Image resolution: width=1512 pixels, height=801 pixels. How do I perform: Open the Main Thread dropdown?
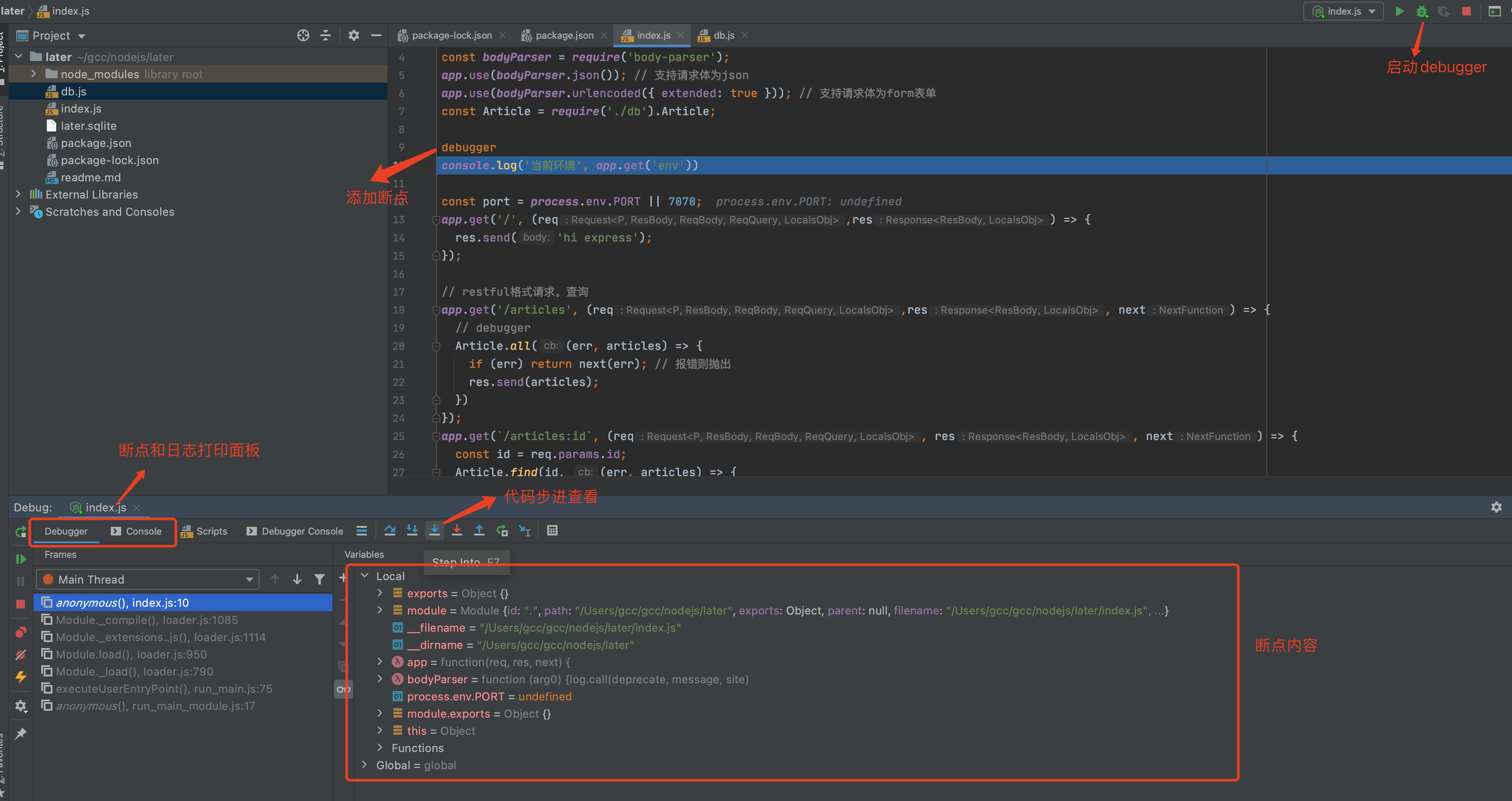148,580
